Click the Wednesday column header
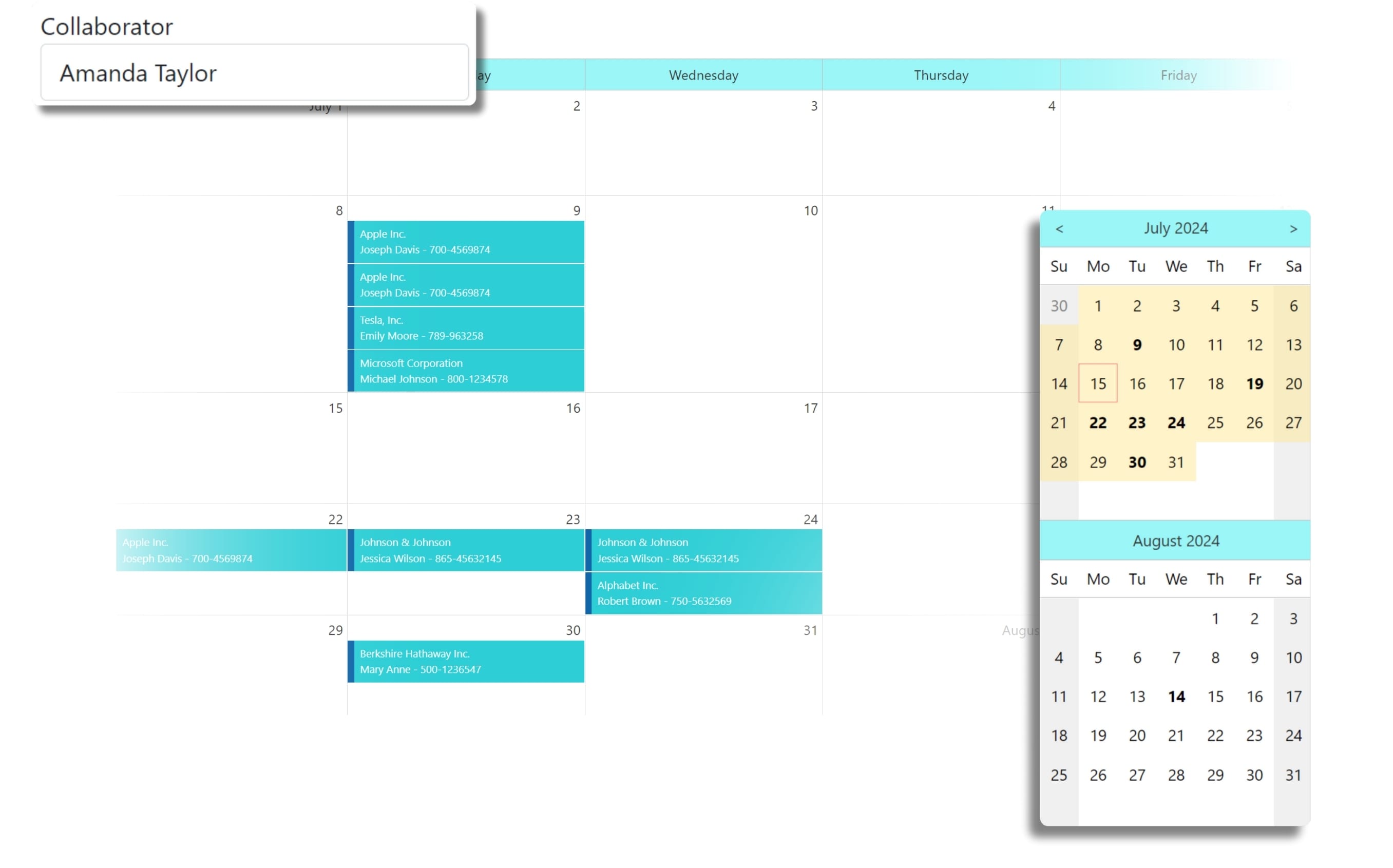This screenshot has width=1393, height=868. 704,75
